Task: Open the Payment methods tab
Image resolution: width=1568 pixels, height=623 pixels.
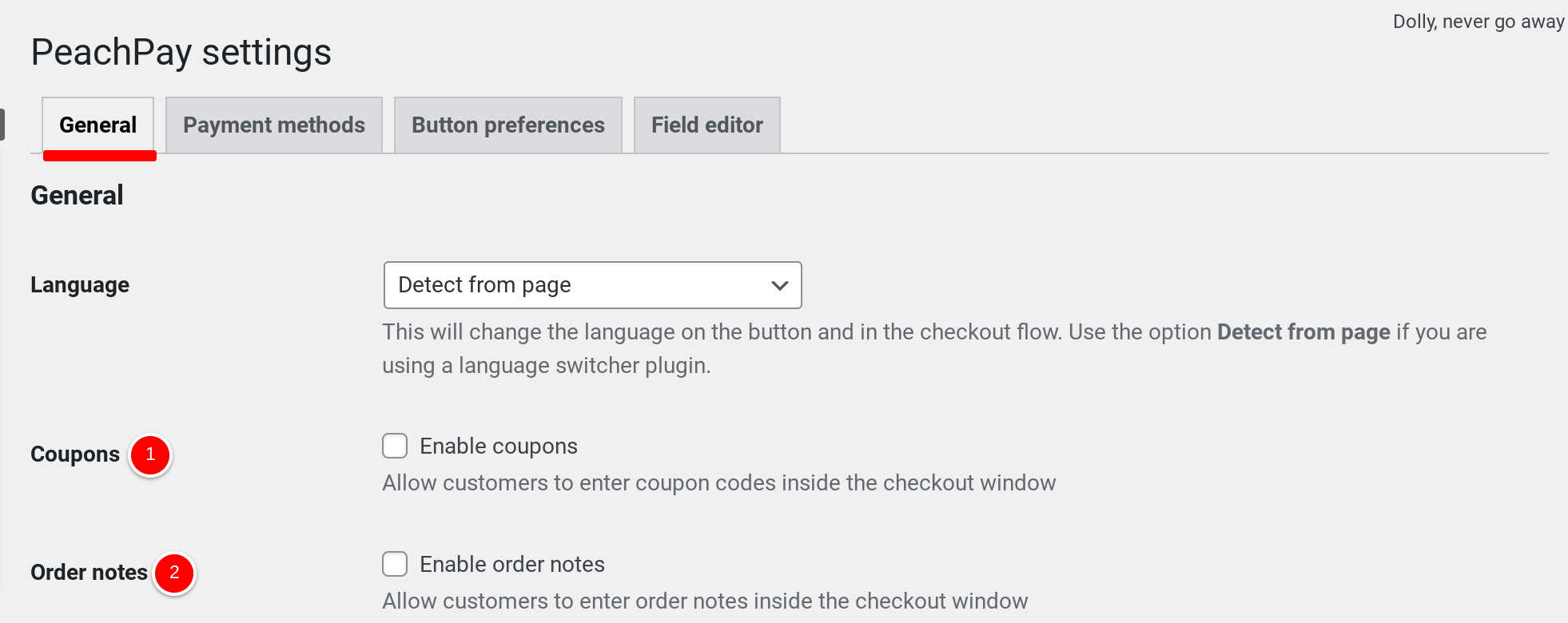Action: tap(274, 125)
